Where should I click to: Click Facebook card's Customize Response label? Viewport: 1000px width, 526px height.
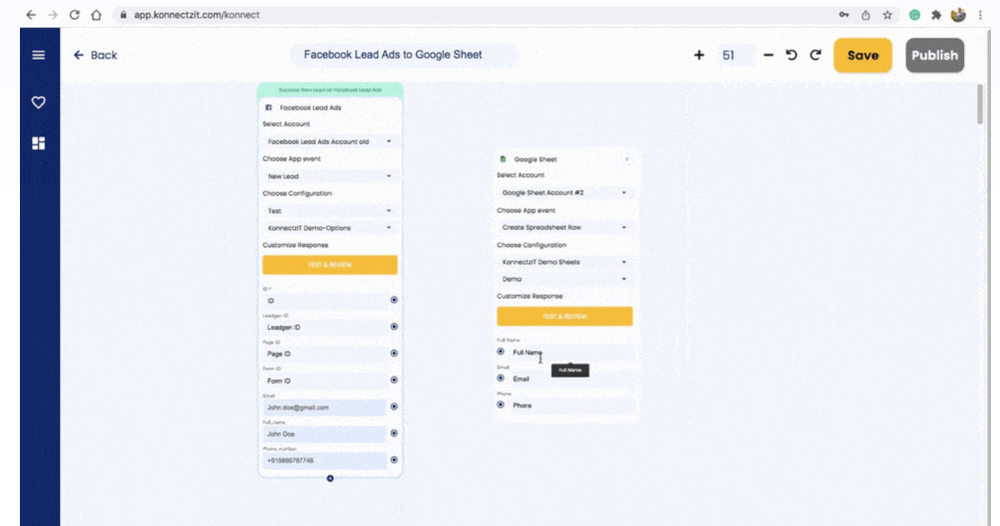295,245
